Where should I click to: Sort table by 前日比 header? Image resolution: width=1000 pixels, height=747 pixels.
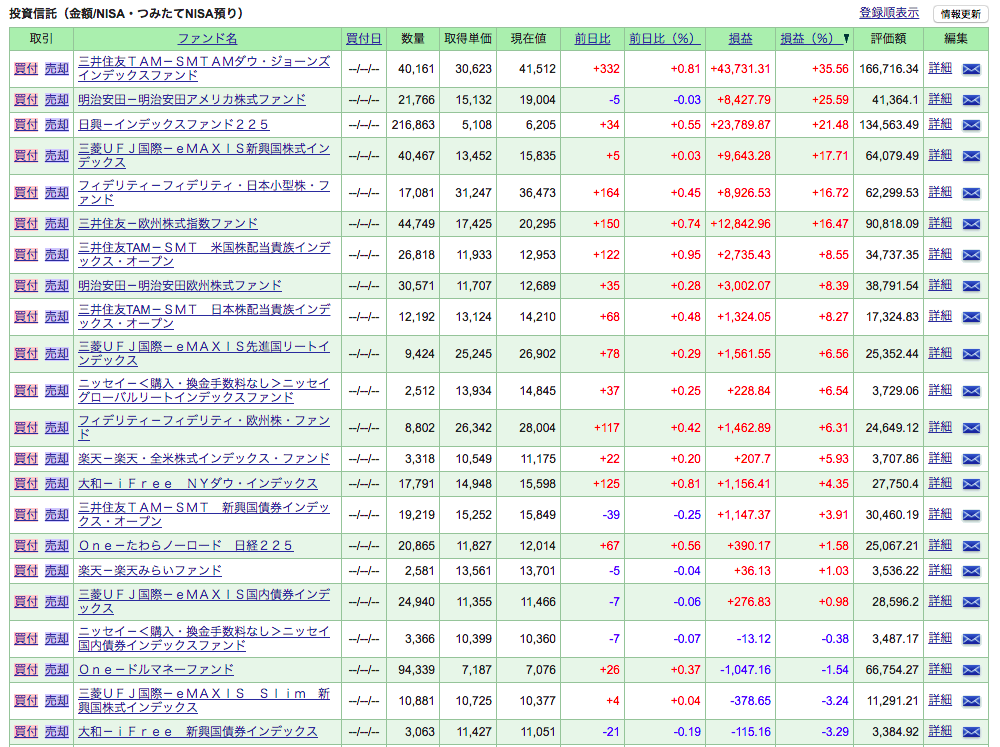[x=592, y=39]
